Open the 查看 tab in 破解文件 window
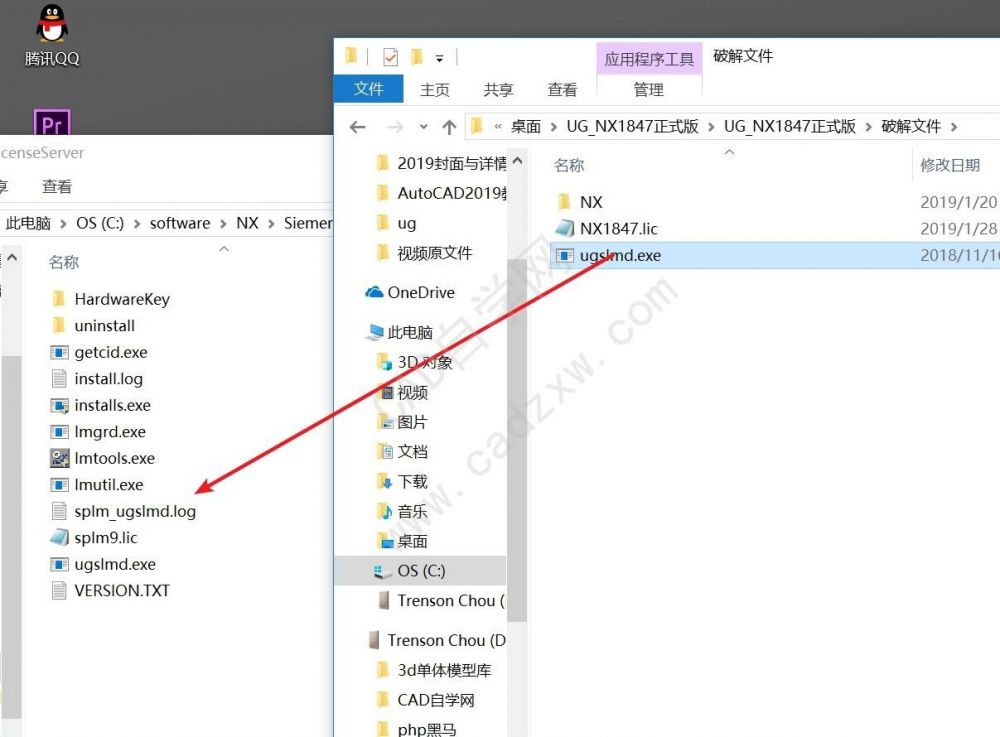Viewport: 1000px width, 737px height. [562, 90]
